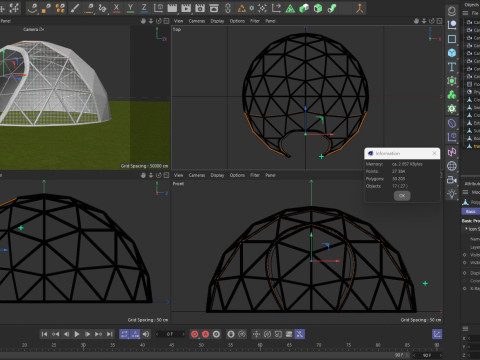Click the green subdivision generator icon

(452, 81)
